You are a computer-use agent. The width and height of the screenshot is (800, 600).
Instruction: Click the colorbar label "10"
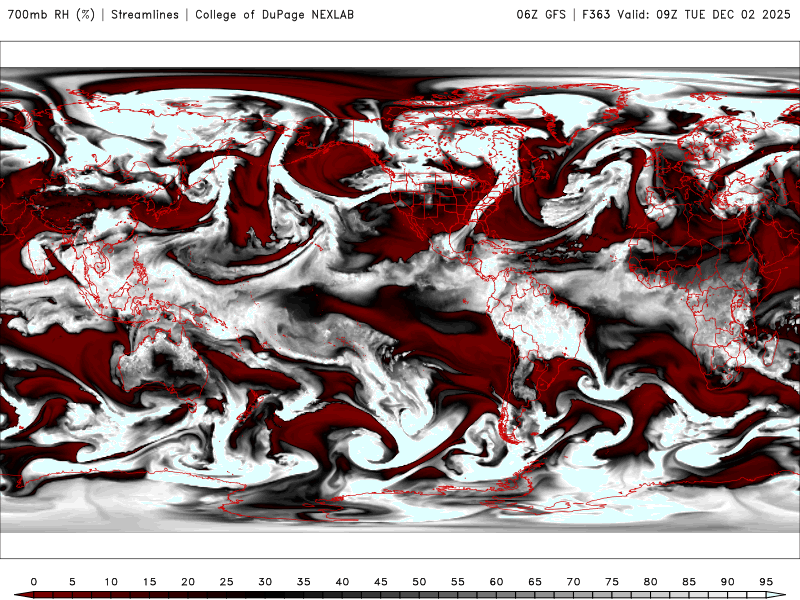pyautogui.click(x=111, y=582)
